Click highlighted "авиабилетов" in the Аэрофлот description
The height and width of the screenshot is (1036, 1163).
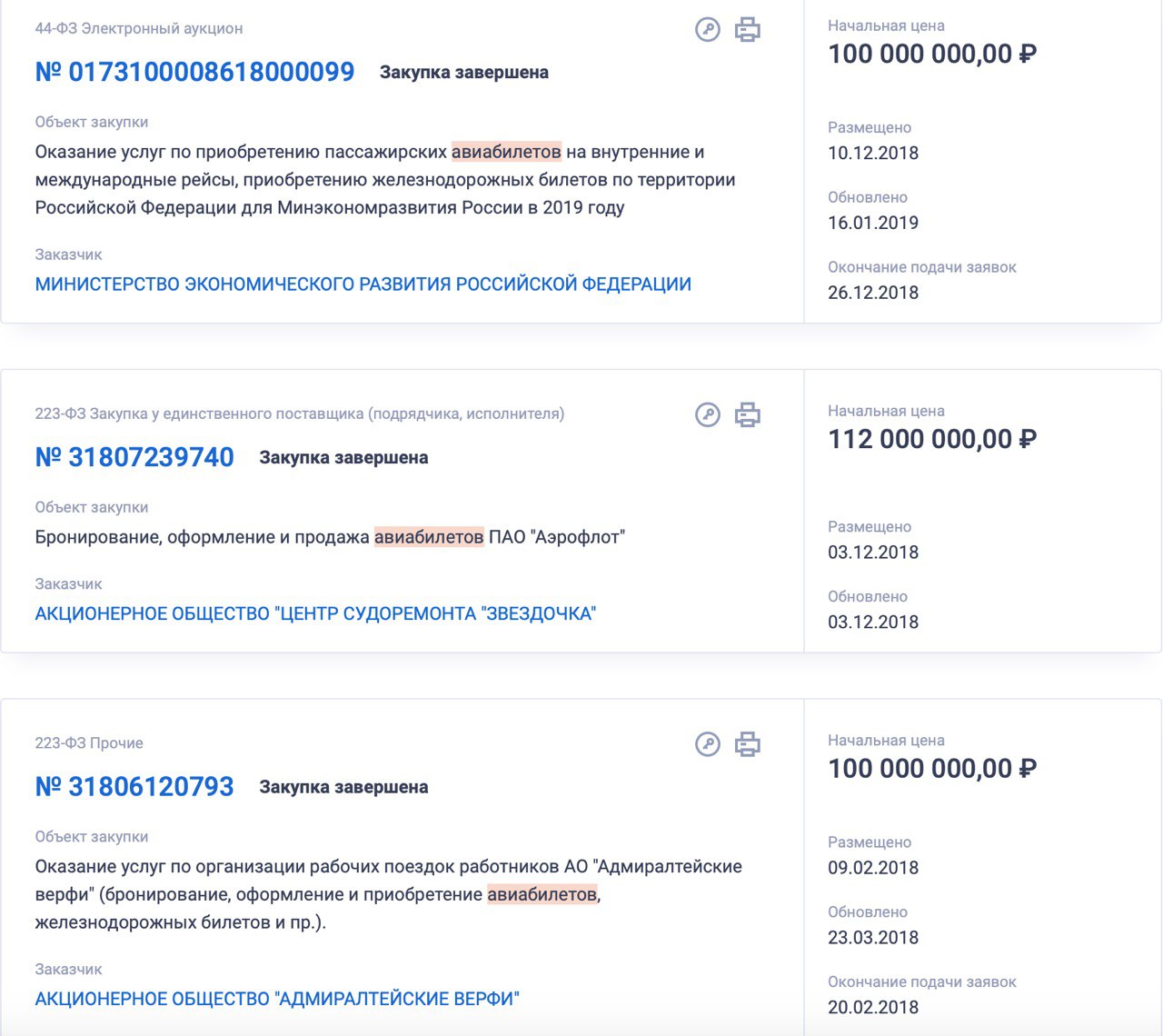[429, 537]
